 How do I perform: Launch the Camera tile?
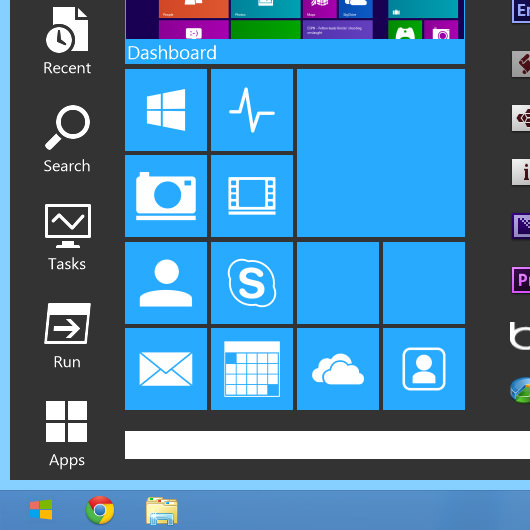click(x=166, y=196)
